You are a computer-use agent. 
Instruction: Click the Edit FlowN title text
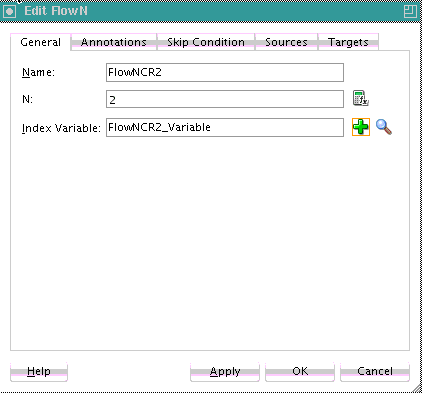(56, 11)
